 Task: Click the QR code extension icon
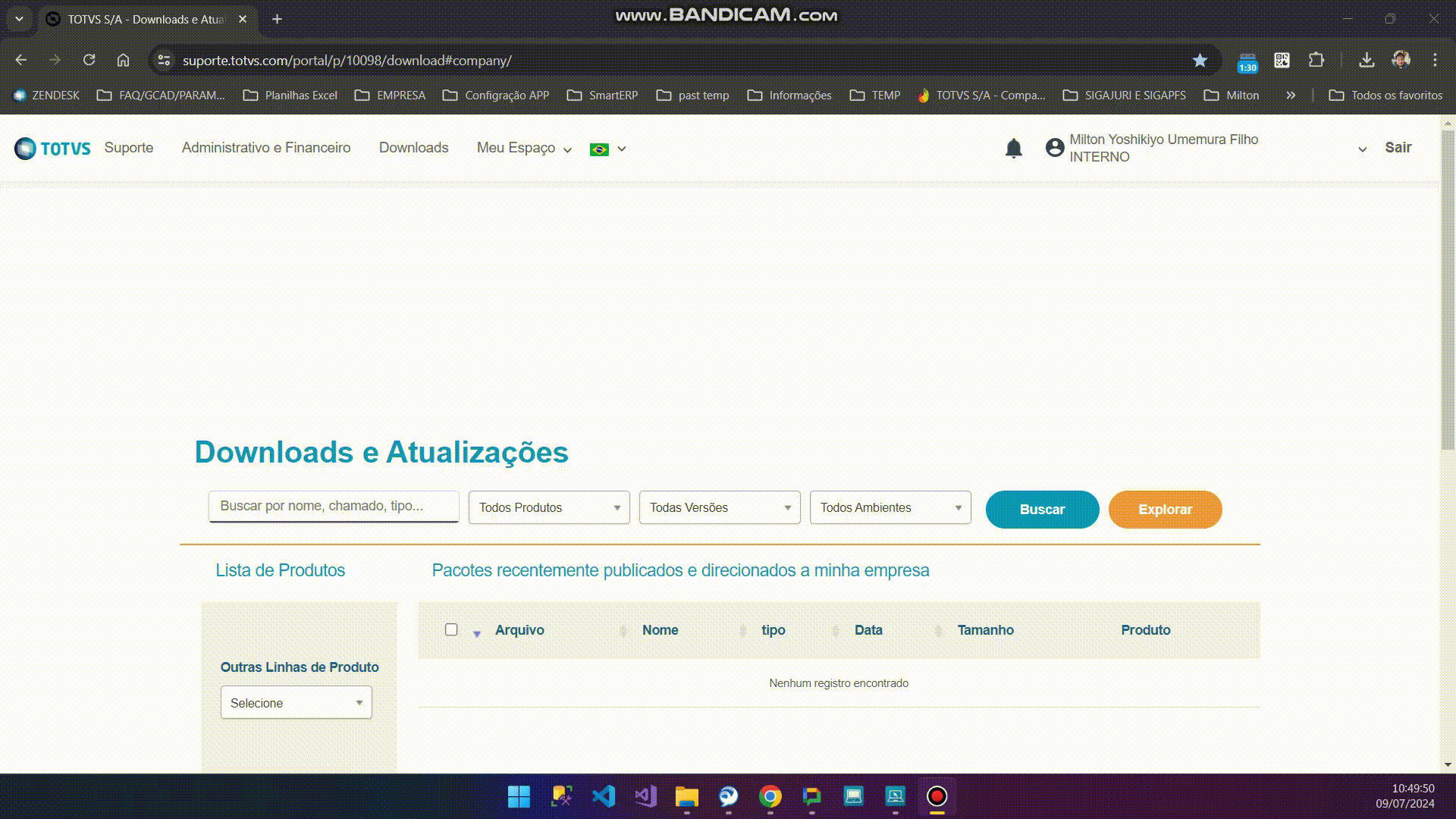pos(1282,60)
